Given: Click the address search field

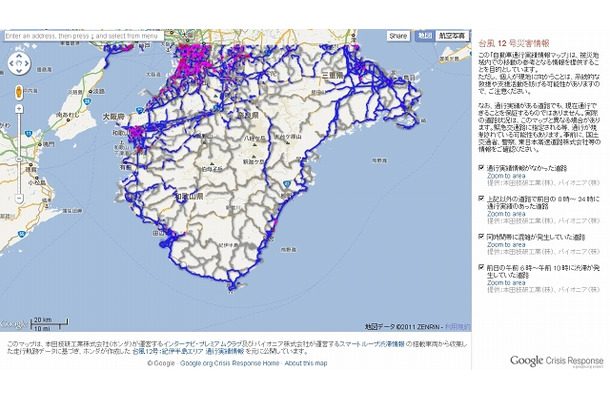Looking at the screenshot, I should 84,36.
